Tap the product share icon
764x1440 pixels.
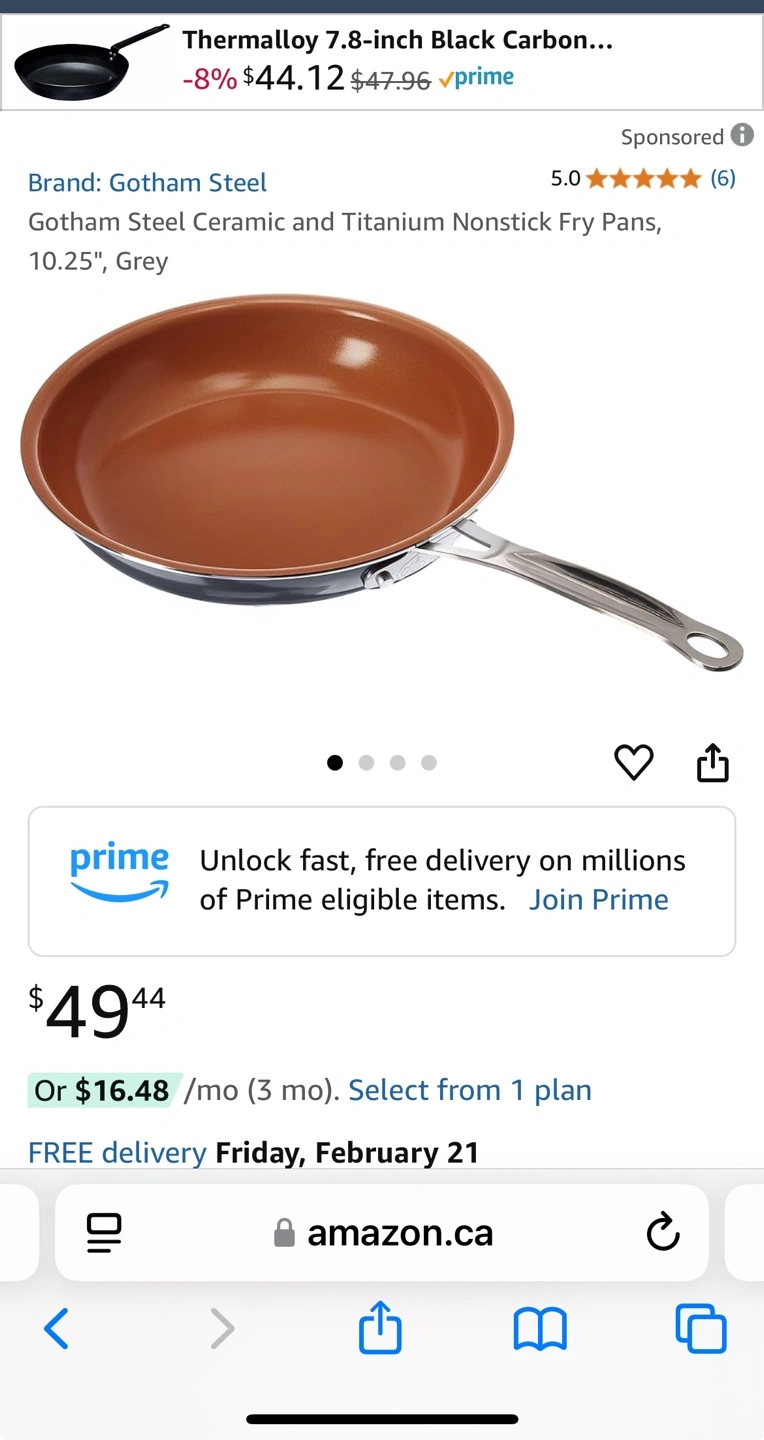click(713, 762)
